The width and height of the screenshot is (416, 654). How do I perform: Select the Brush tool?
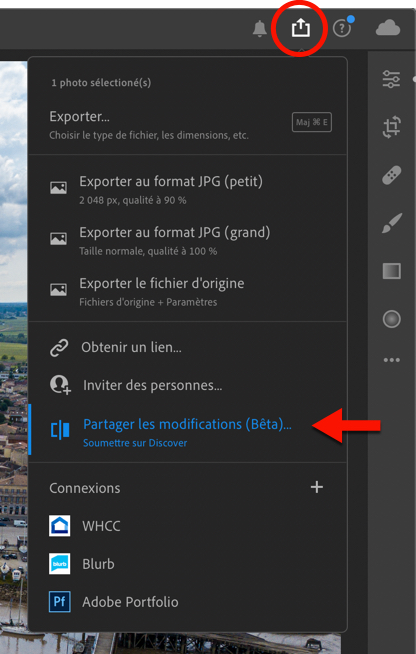click(391, 223)
